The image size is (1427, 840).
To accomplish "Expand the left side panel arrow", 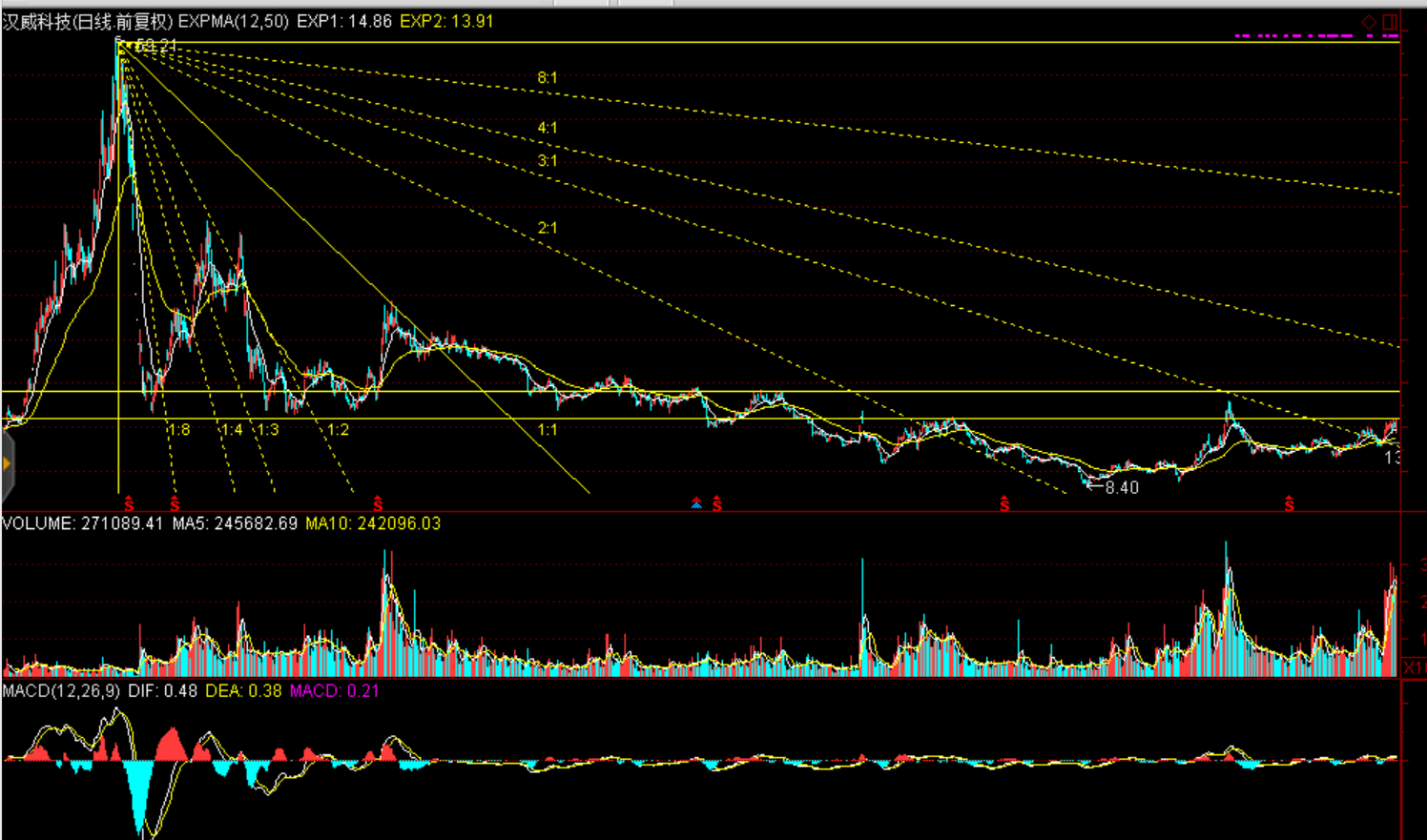I will tap(6, 465).
